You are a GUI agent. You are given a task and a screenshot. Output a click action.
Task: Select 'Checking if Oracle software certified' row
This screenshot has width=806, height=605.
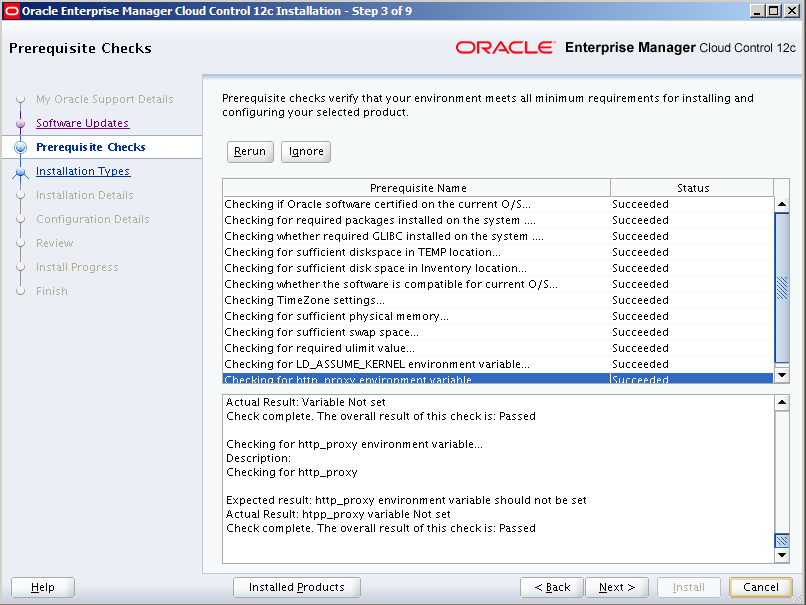(498, 205)
